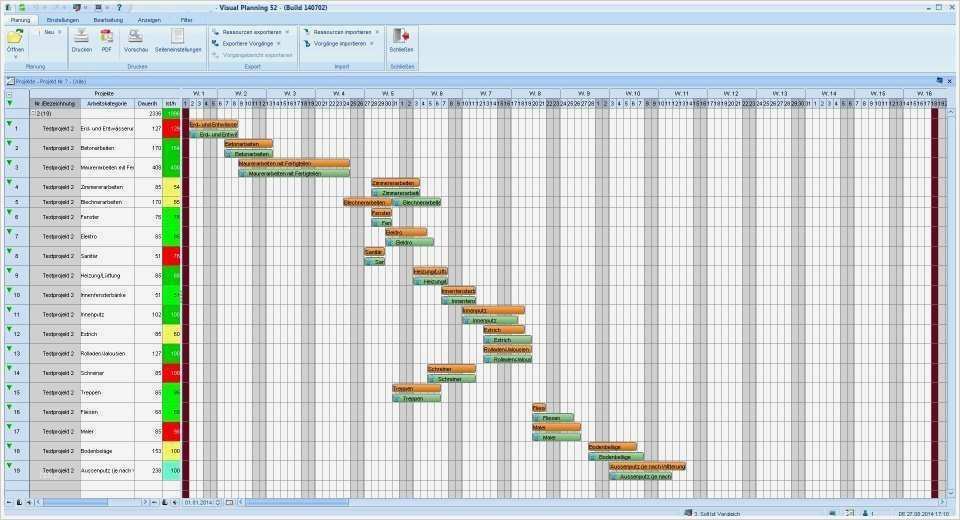960x520 pixels.
Task: Switch to the Anzeigen tab
Action: coord(149,20)
